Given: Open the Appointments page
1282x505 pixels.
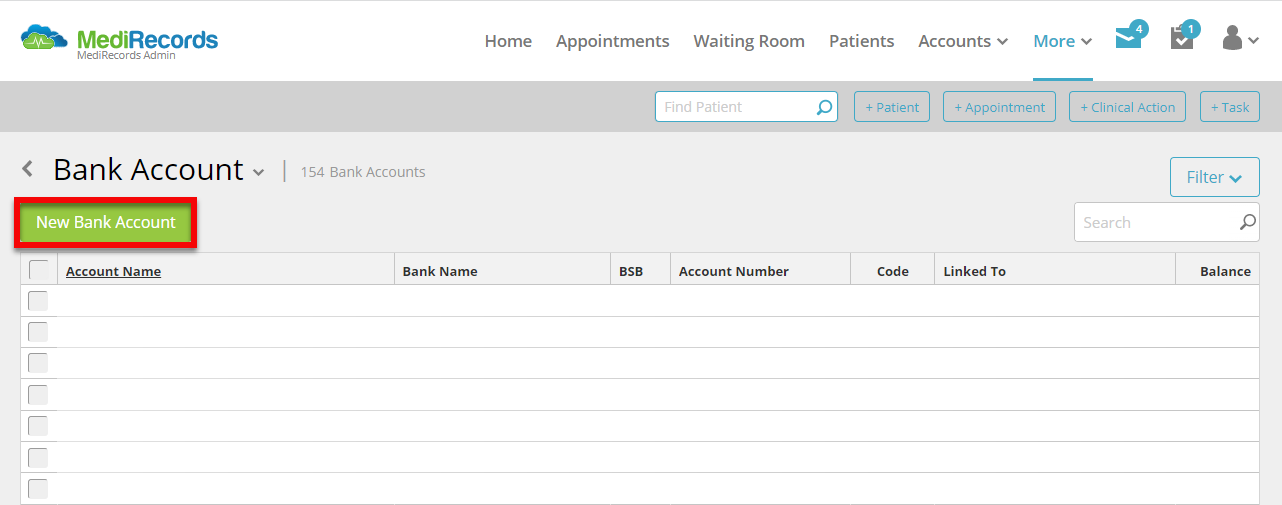Looking at the screenshot, I should 612,41.
